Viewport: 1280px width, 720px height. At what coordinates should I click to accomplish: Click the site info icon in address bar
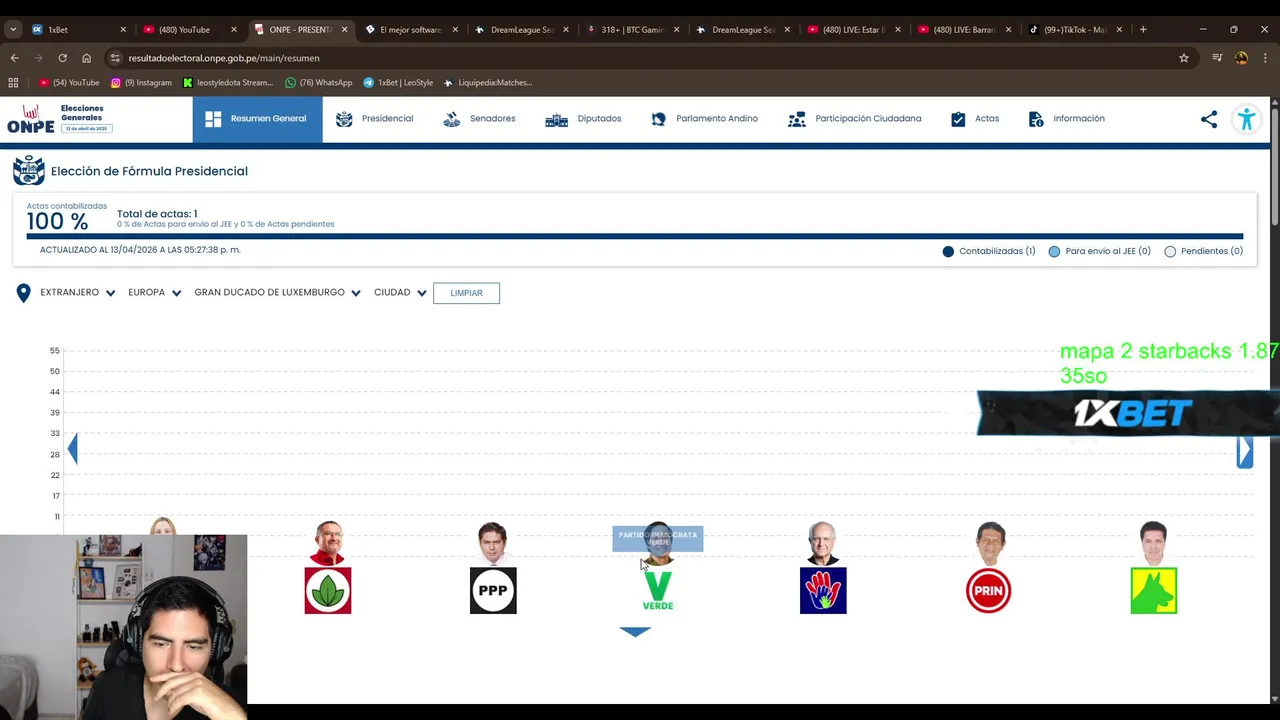pyautogui.click(x=115, y=58)
